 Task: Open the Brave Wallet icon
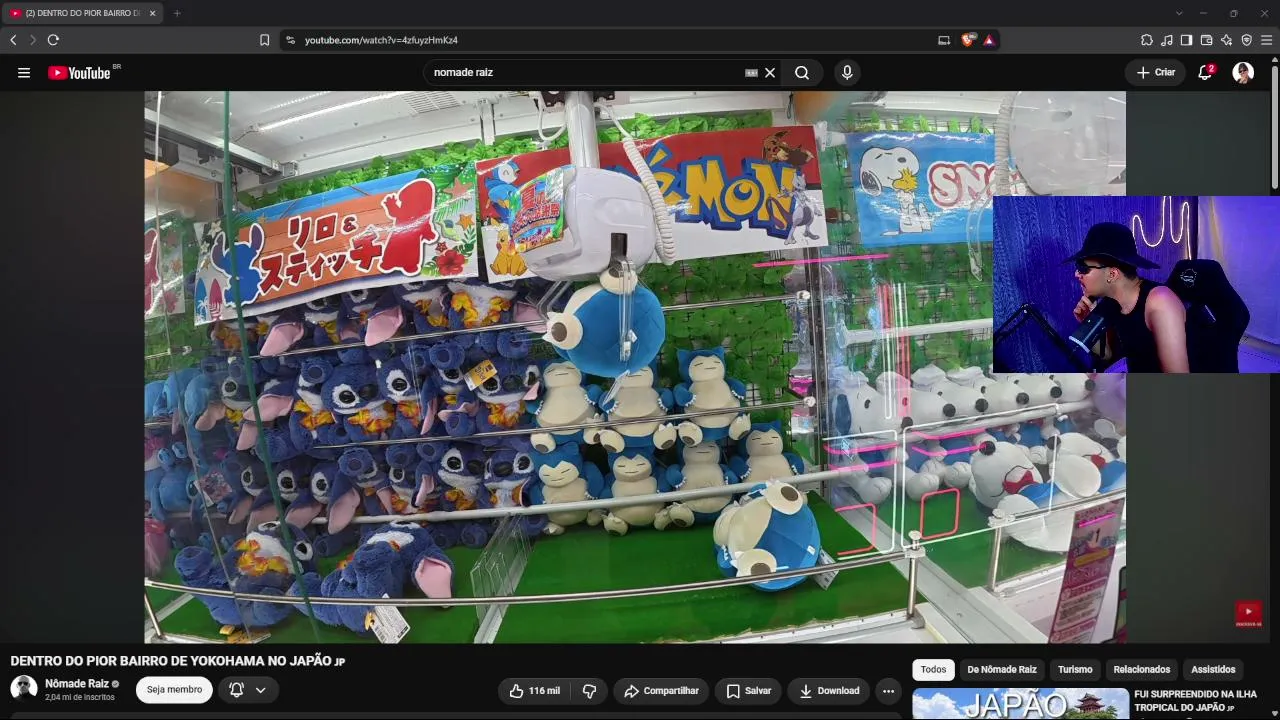tap(1206, 40)
